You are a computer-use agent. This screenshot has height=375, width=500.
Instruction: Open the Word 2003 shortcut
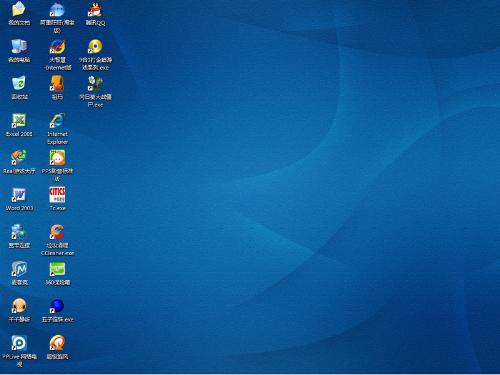(19, 195)
